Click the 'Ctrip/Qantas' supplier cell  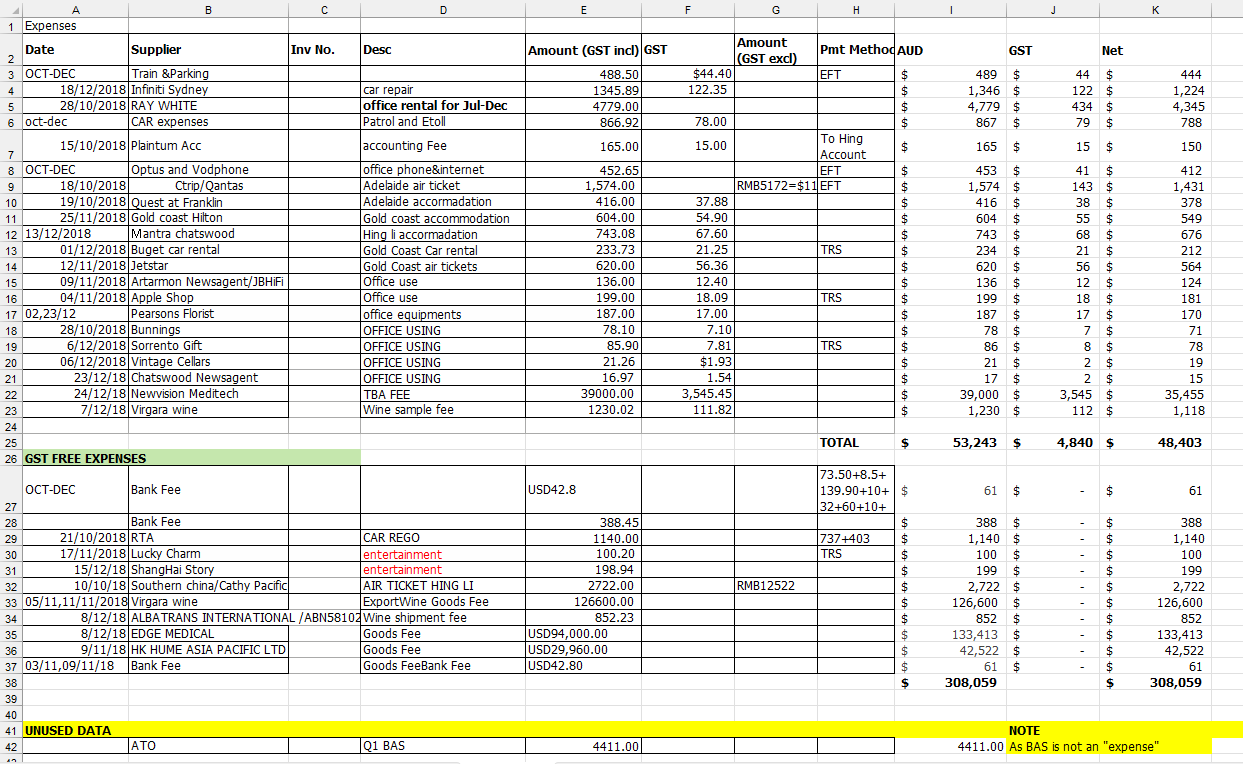click(x=208, y=186)
